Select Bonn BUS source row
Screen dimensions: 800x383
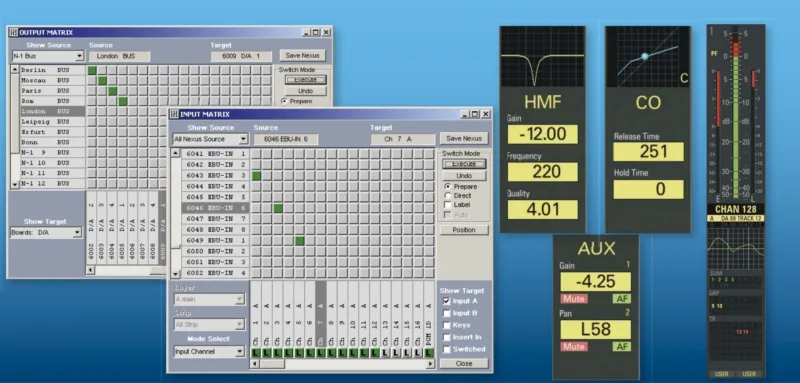click(x=53, y=142)
